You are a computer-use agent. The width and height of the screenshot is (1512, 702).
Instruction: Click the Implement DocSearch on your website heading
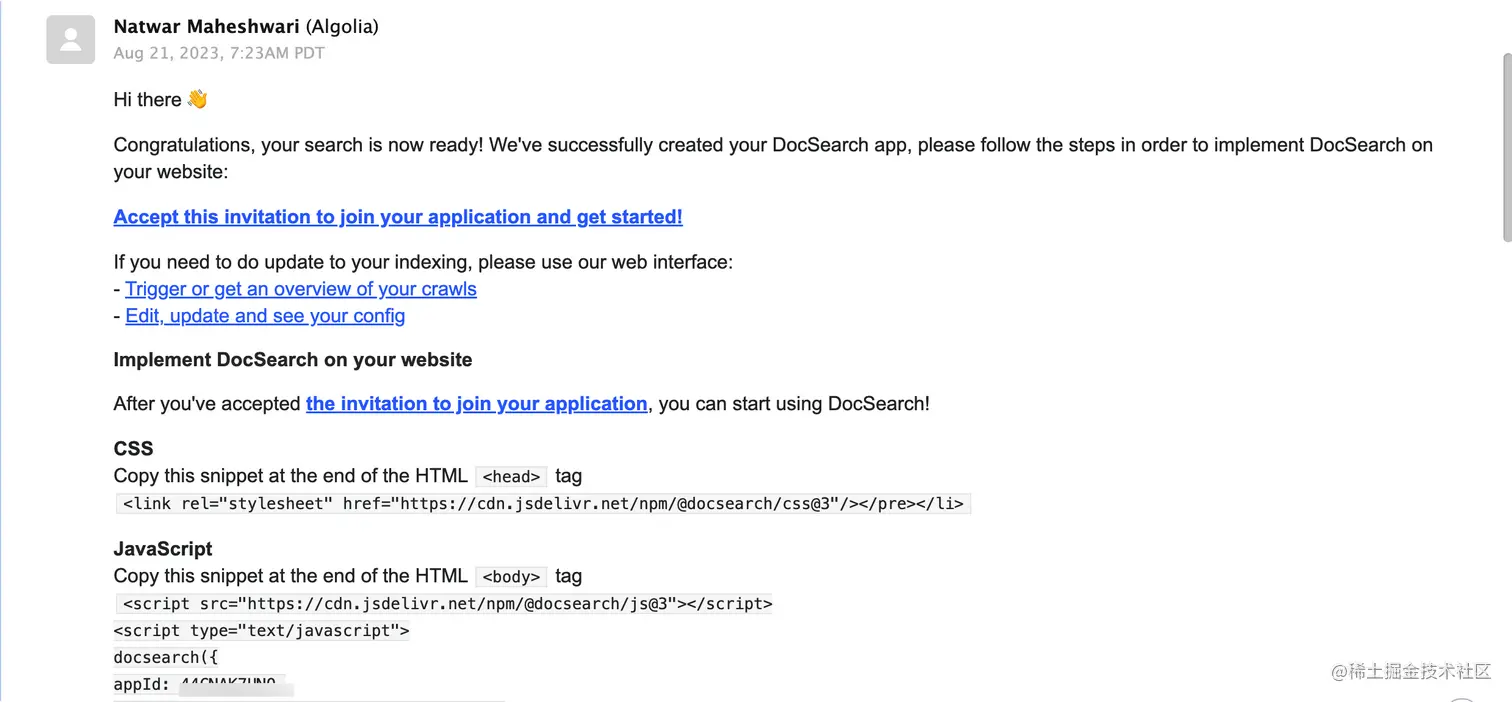click(293, 360)
